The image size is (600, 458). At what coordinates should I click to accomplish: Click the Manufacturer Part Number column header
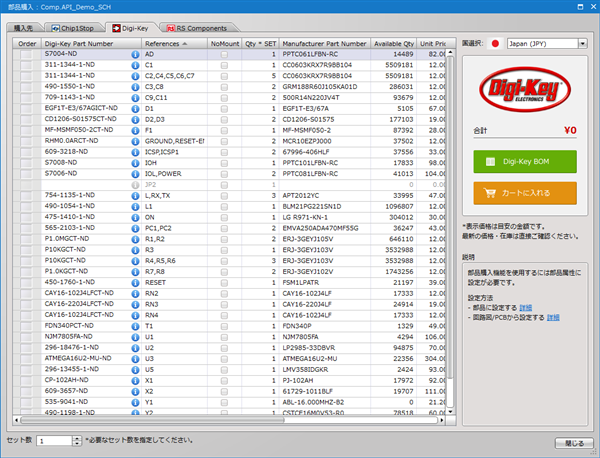(324, 44)
